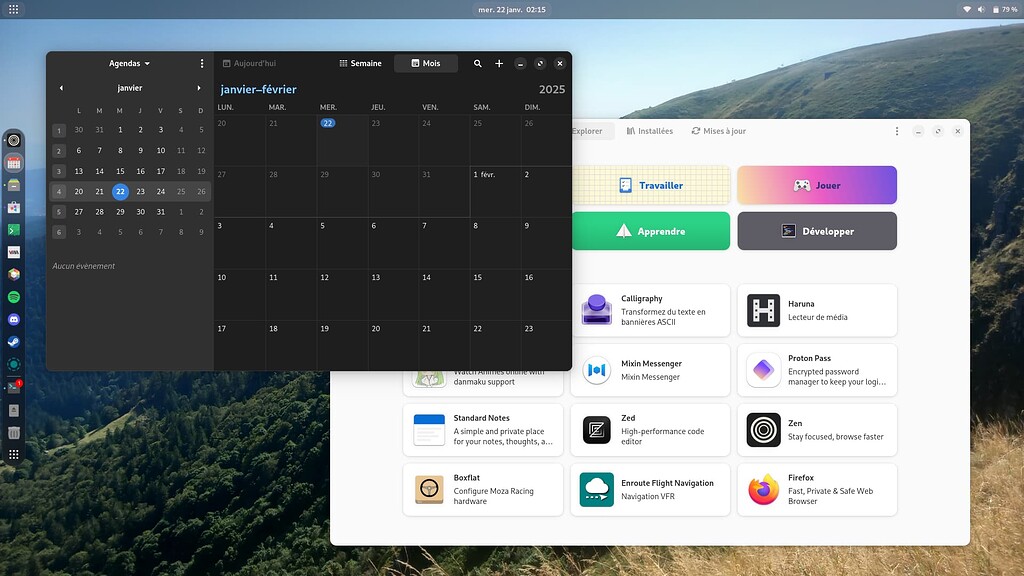Switch the calendar to Semaine view
Viewport: 1024px width, 576px height.
(360, 63)
